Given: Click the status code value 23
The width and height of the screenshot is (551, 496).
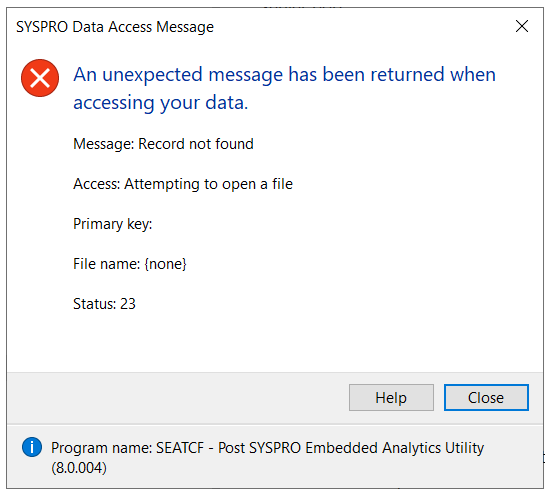Looking at the screenshot, I should pos(128,304).
